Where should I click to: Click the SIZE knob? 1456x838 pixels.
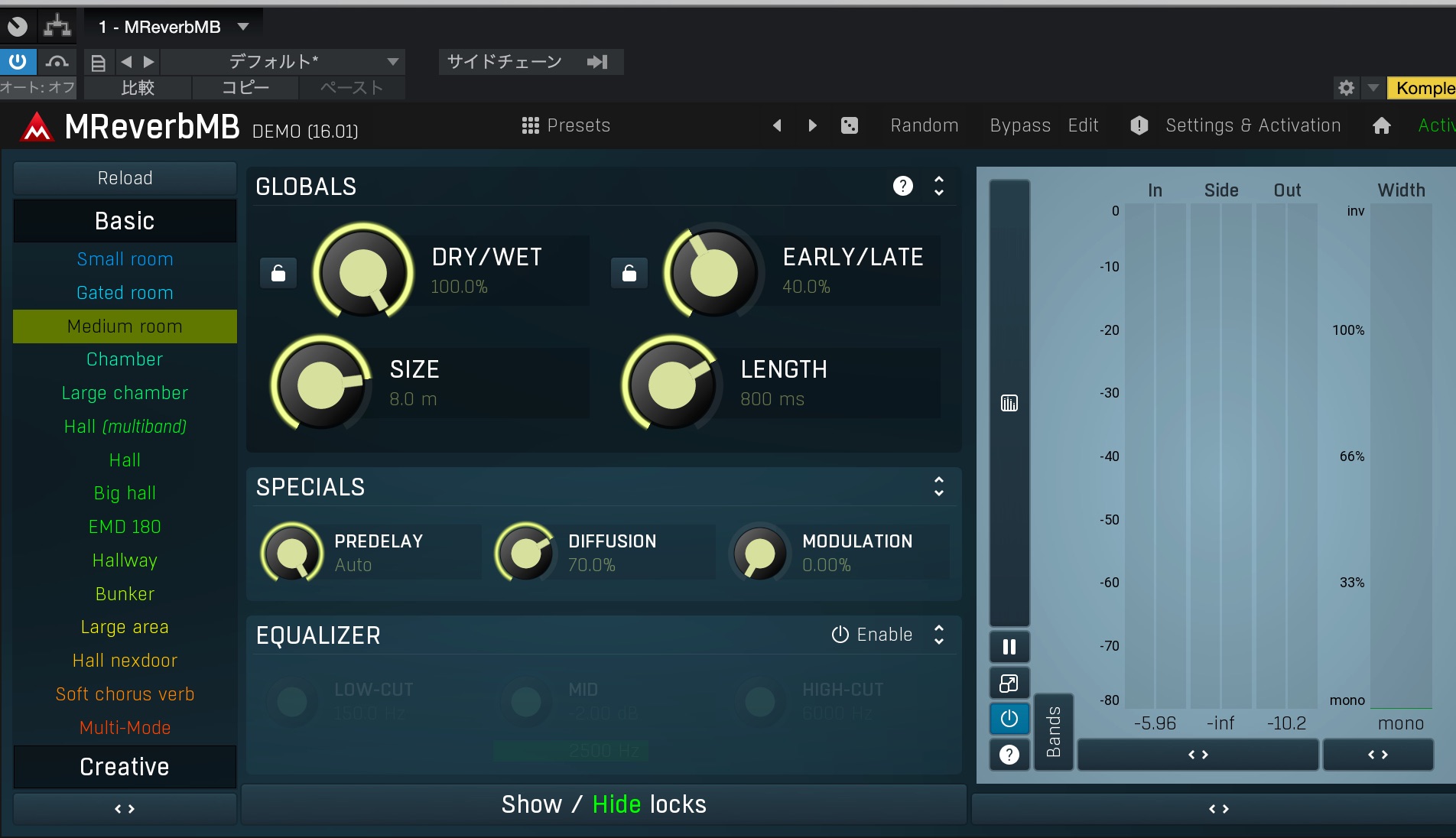[320, 385]
